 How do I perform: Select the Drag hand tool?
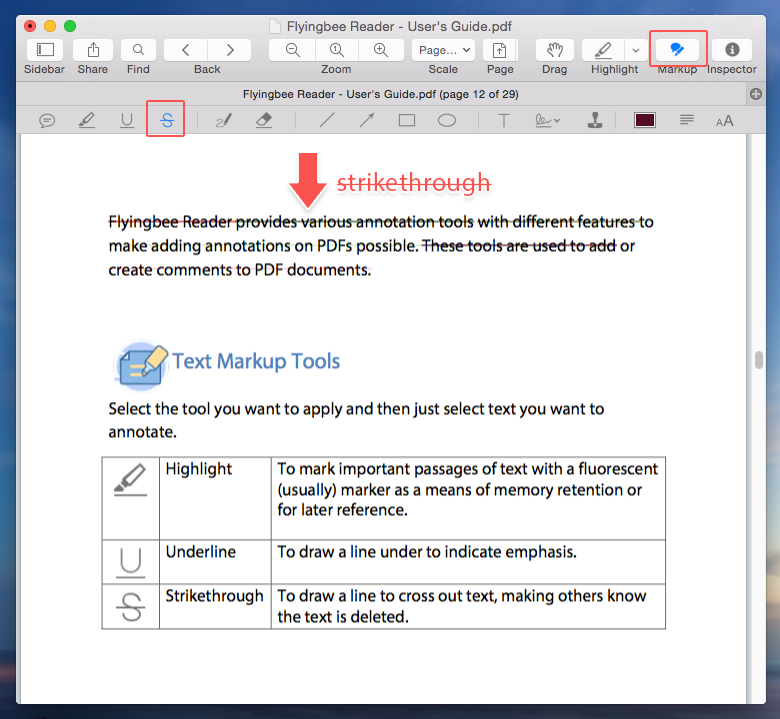point(555,50)
